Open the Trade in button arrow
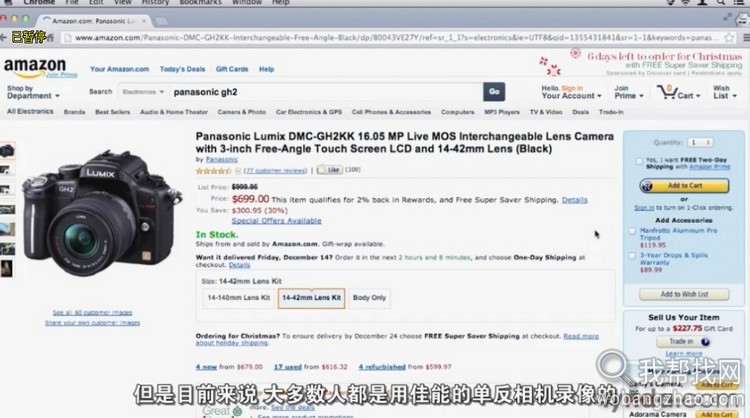Image resolution: width=750 pixels, height=418 pixels. [705, 342]
